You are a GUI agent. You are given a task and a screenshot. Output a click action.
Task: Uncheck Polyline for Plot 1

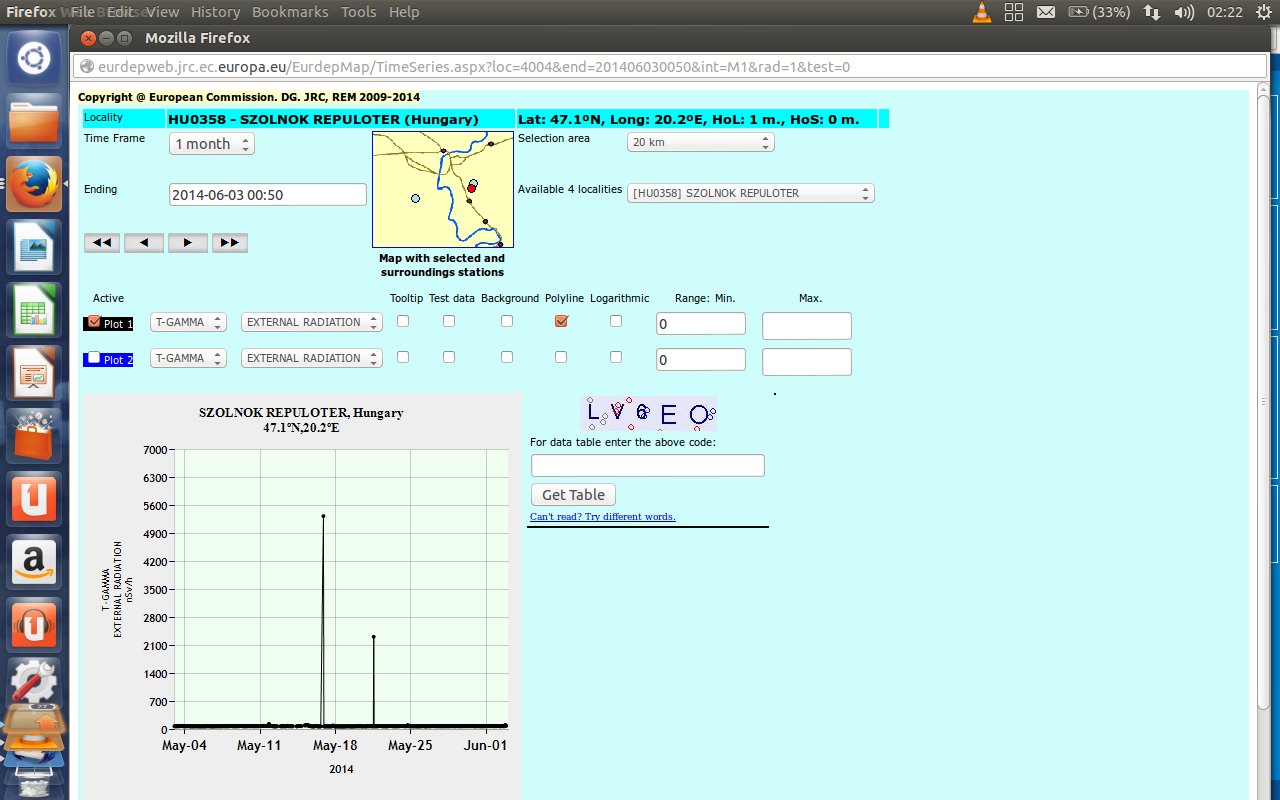pyautogui.click(x=561, y=321)
